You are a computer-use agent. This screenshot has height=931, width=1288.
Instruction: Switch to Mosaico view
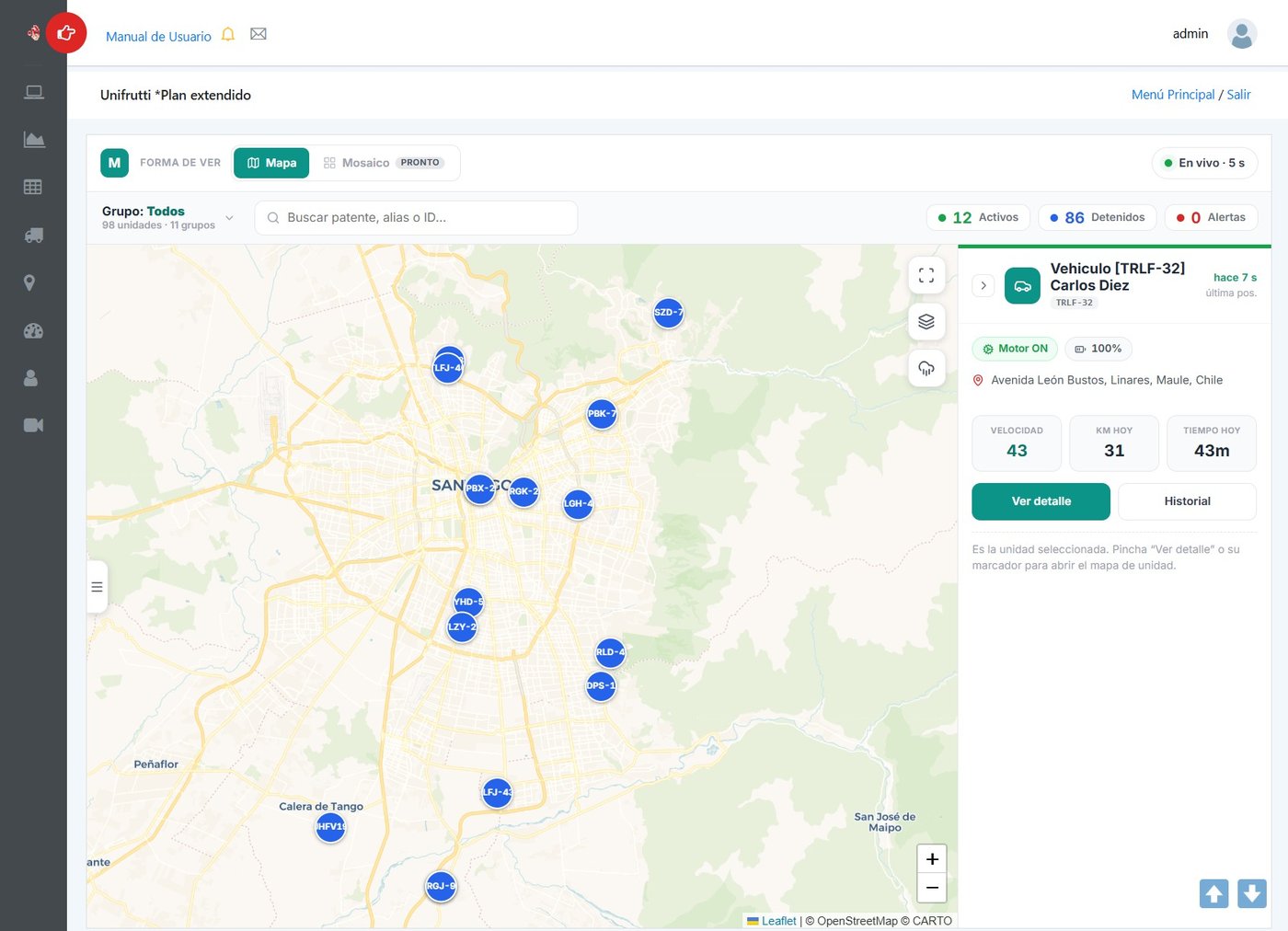click(384, 163)
